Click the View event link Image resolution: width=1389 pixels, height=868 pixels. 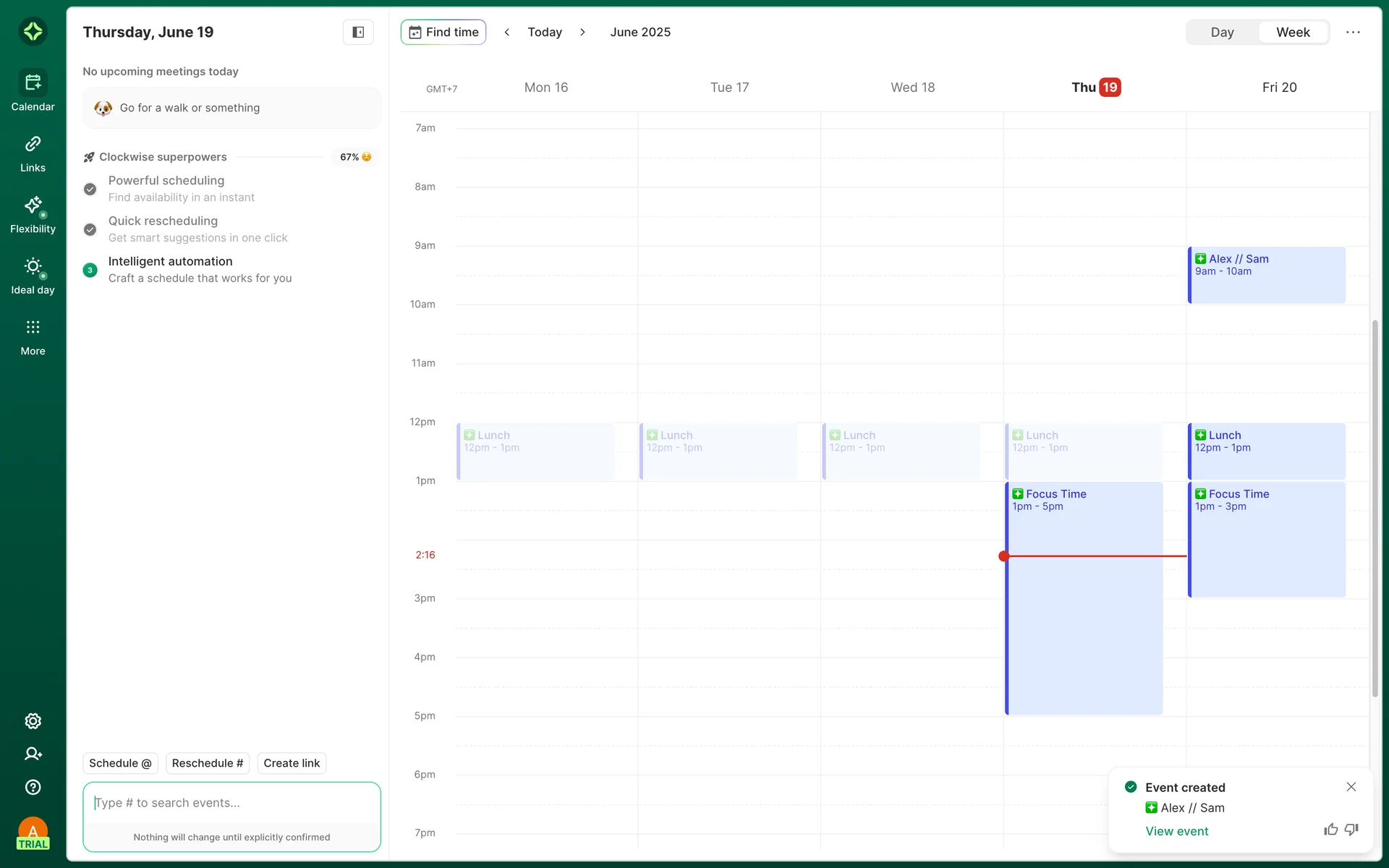[x=1176, y=831]
